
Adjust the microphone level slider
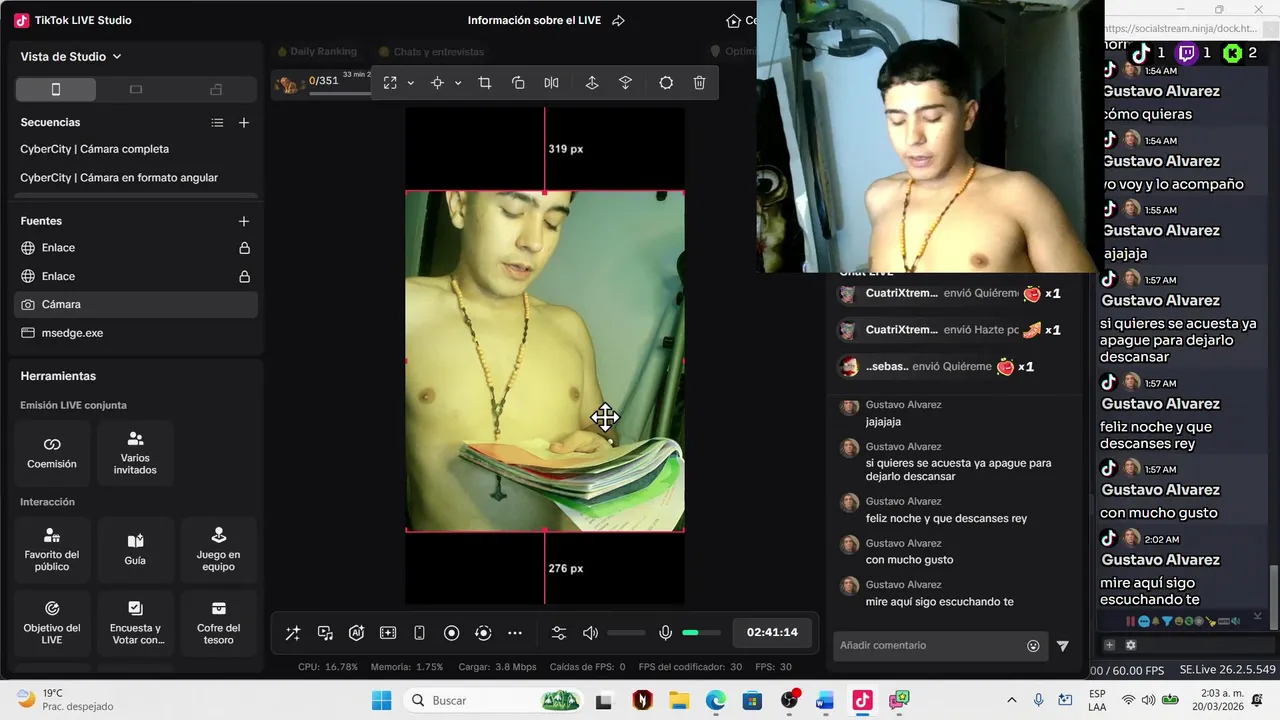tap(701, 633)
